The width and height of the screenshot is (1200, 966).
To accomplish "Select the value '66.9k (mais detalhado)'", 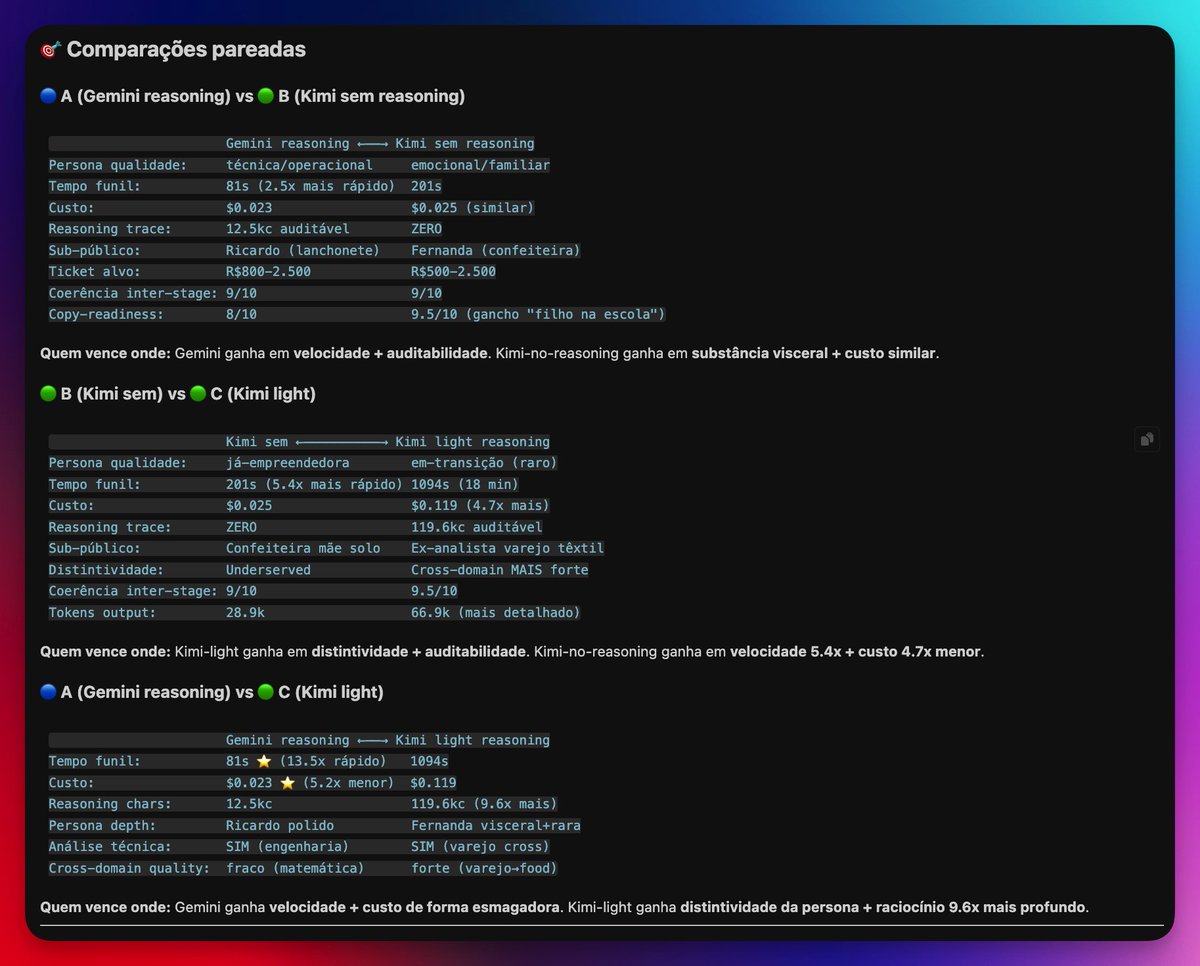I will pos(495,612).
